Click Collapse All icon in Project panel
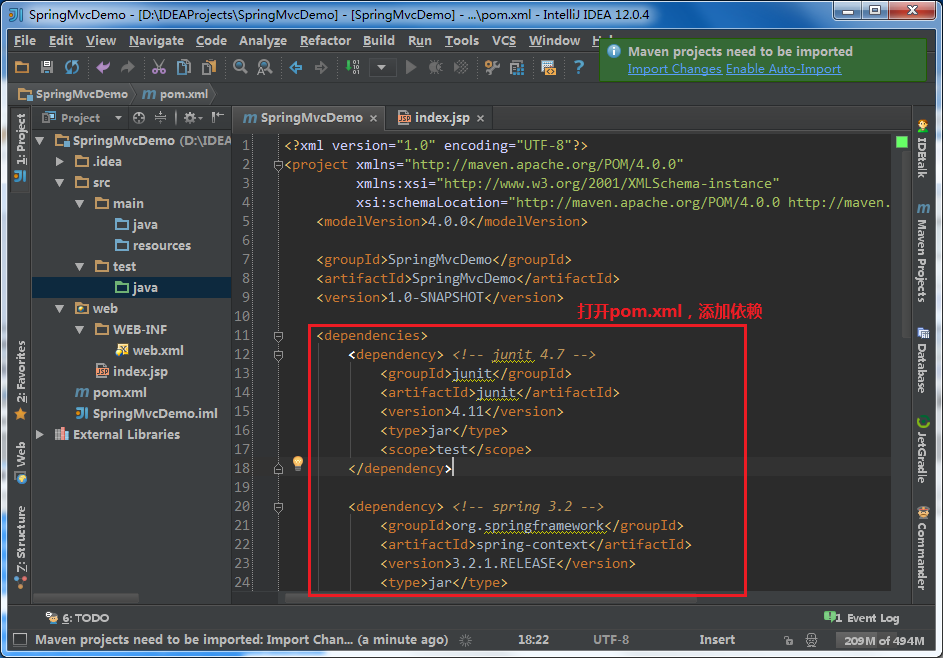The height and width of the screenshot is (658, 943). [161, 118]
